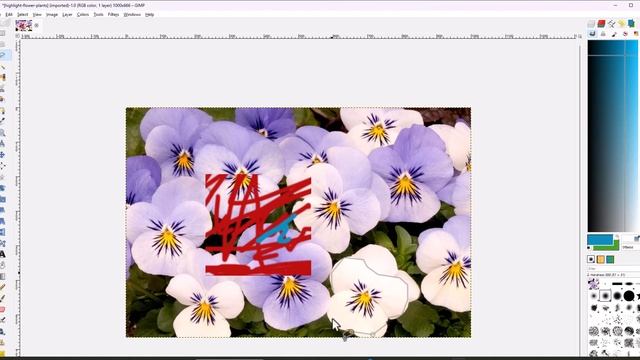Choose the smallest soft round brush
Screen dimensions: 640x360
594,296
